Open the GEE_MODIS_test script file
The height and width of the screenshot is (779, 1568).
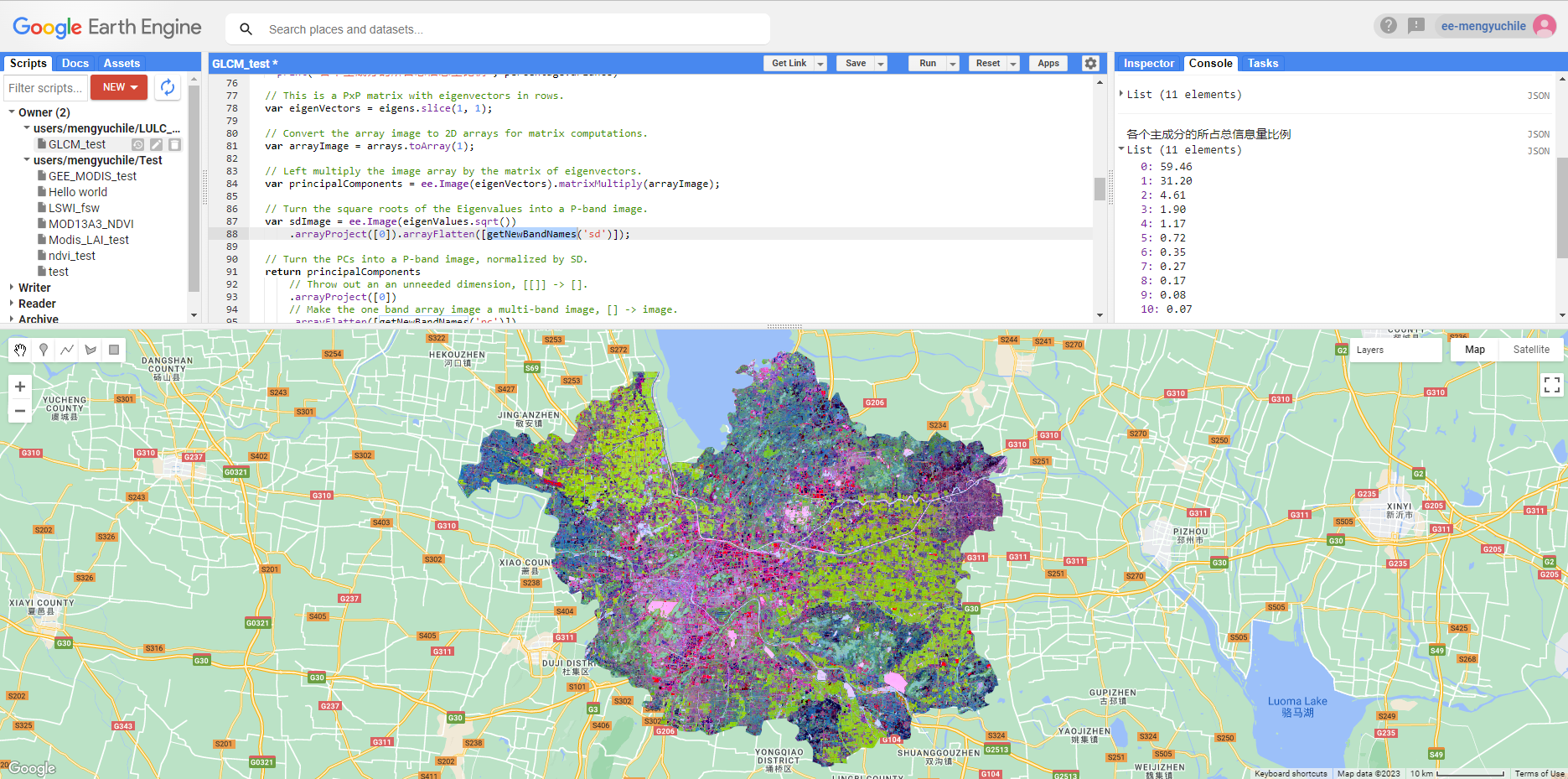click(92, 176)
